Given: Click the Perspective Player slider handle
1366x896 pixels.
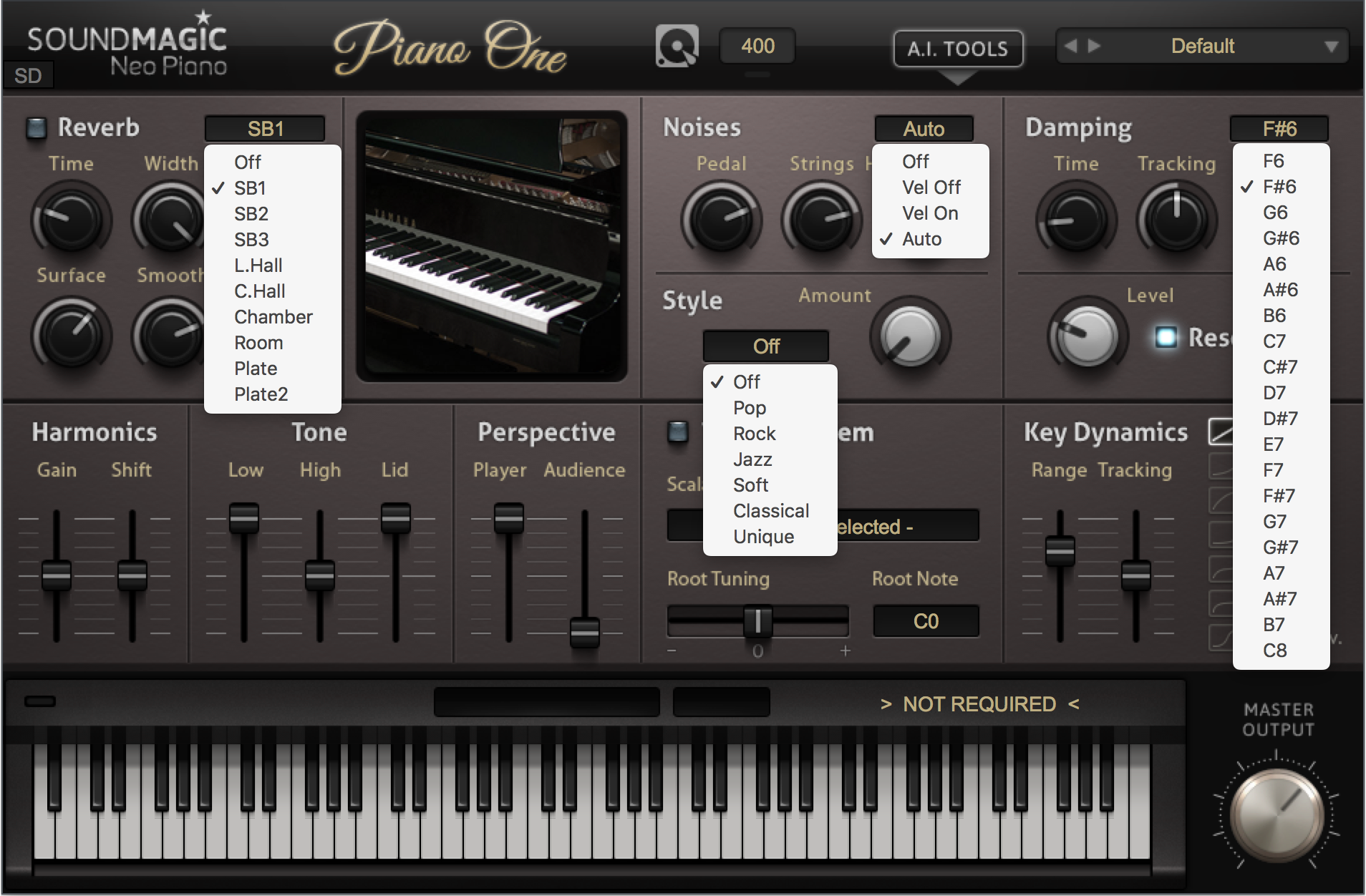Looking at the screenshot, I should pos(509,518).
